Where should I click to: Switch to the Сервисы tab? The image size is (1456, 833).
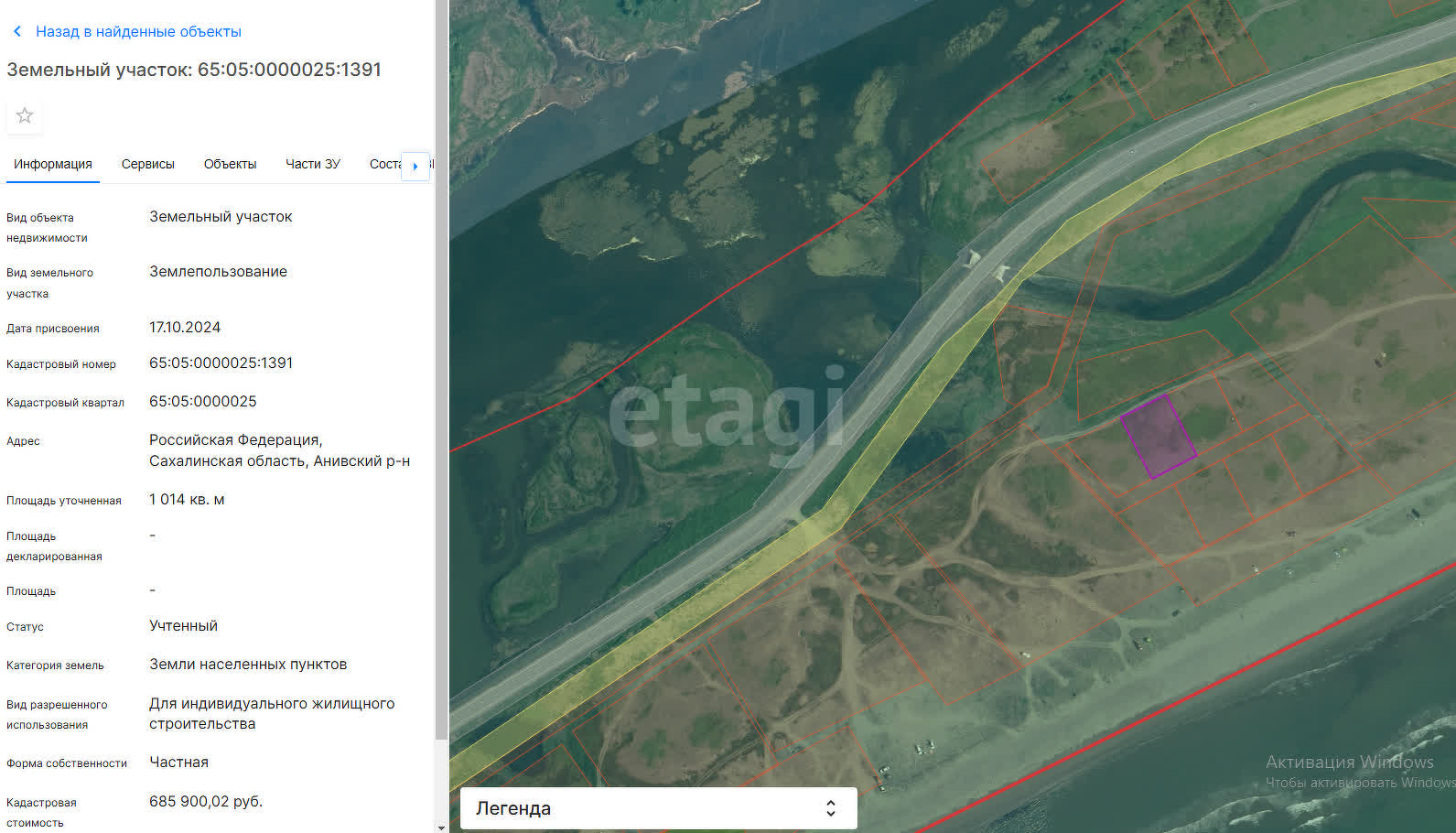(x=147, y=164)
